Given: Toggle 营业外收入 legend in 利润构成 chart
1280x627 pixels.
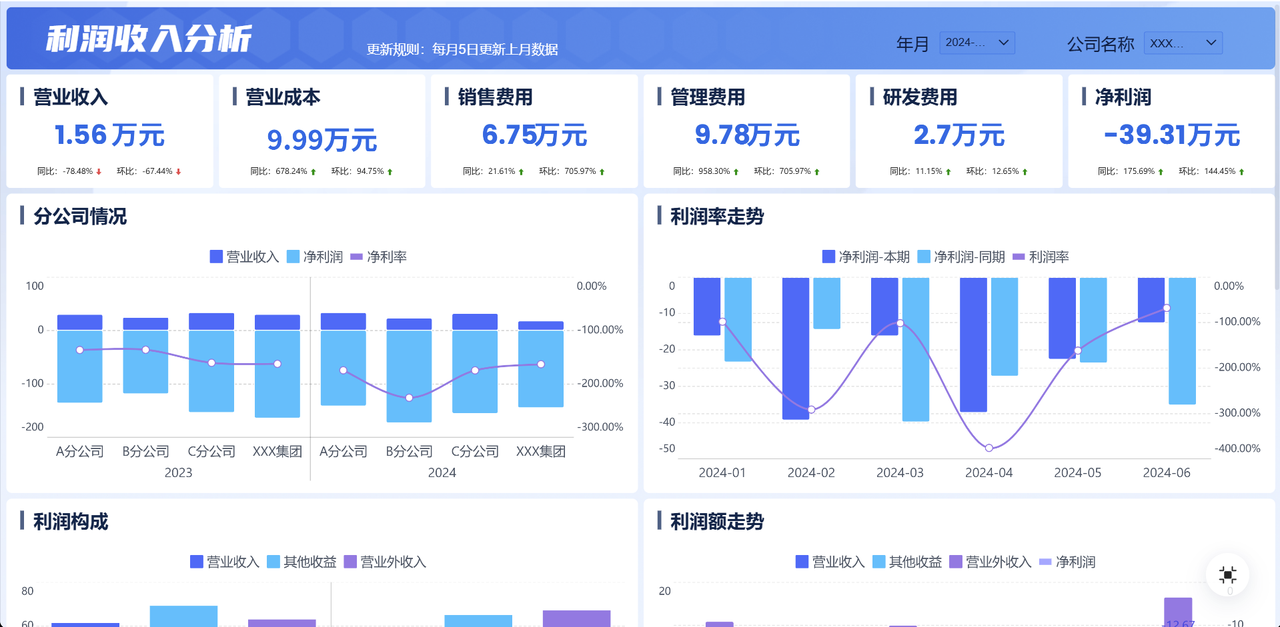Looking at the screenshot, I should (385, 562).
